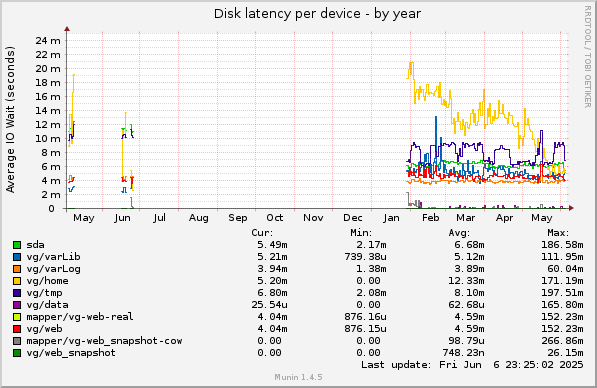This screenshot has width=597, height=388.
Task: Click the vg/tmp dark blue legend swatch
Action: point(17,293)
